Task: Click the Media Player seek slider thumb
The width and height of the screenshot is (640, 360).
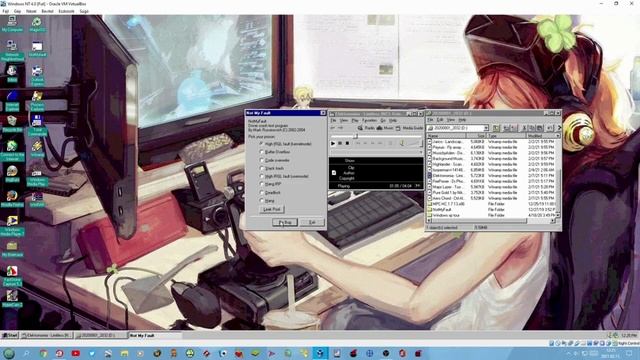Action: [x=355, y=136]
